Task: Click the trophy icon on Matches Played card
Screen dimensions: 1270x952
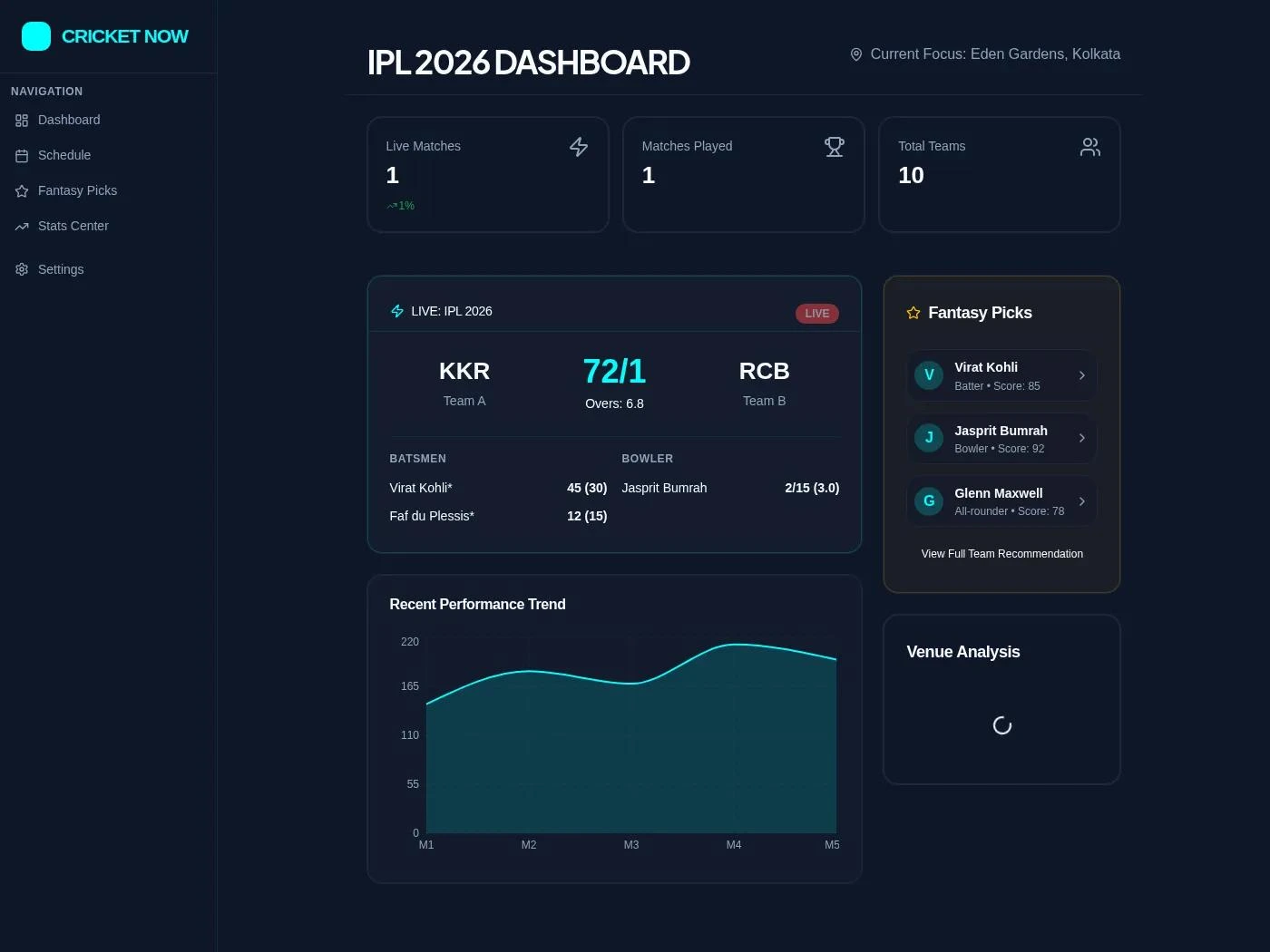Action: 835,147
